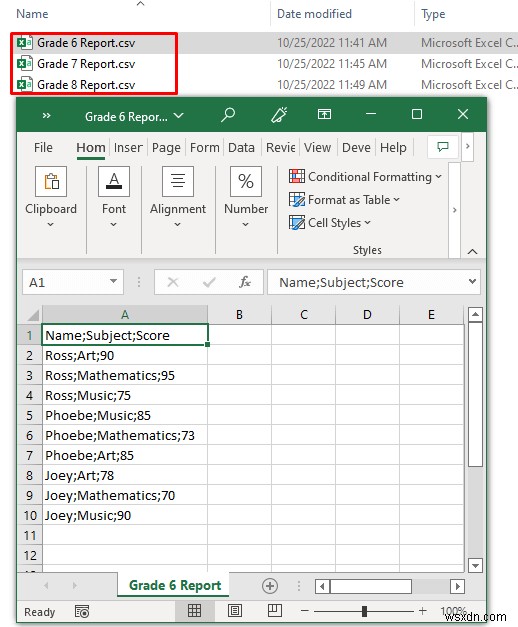Select cell containing Phoebe;Art;85
Screen dimensions: 518x627
point(125,455)
